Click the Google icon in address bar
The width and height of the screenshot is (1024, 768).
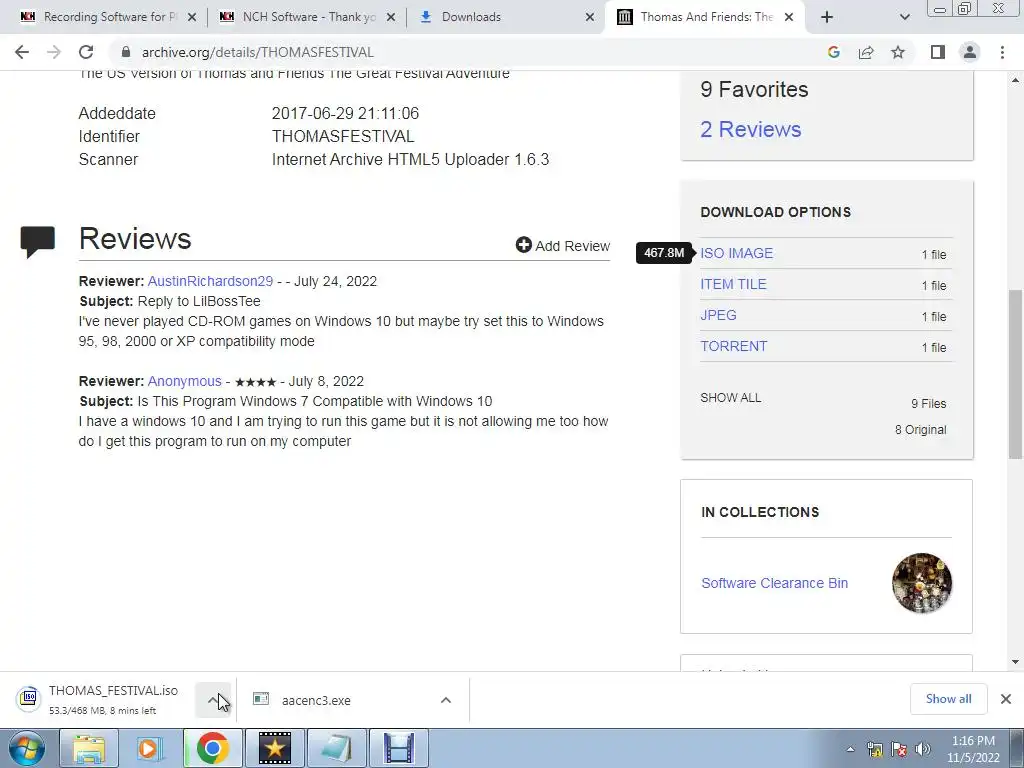pos(833,52)
